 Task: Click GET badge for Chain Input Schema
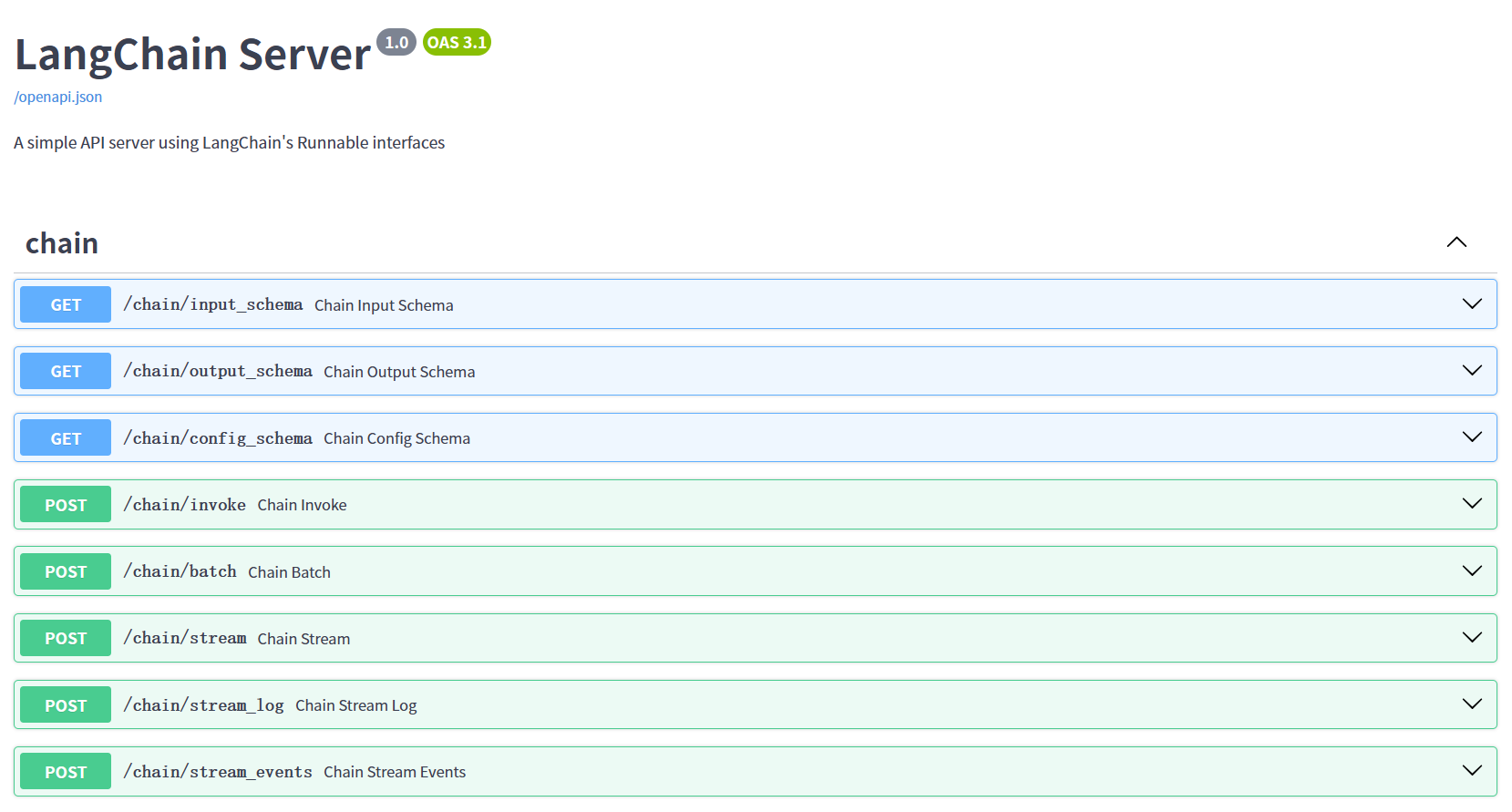(x=66, y=304)
